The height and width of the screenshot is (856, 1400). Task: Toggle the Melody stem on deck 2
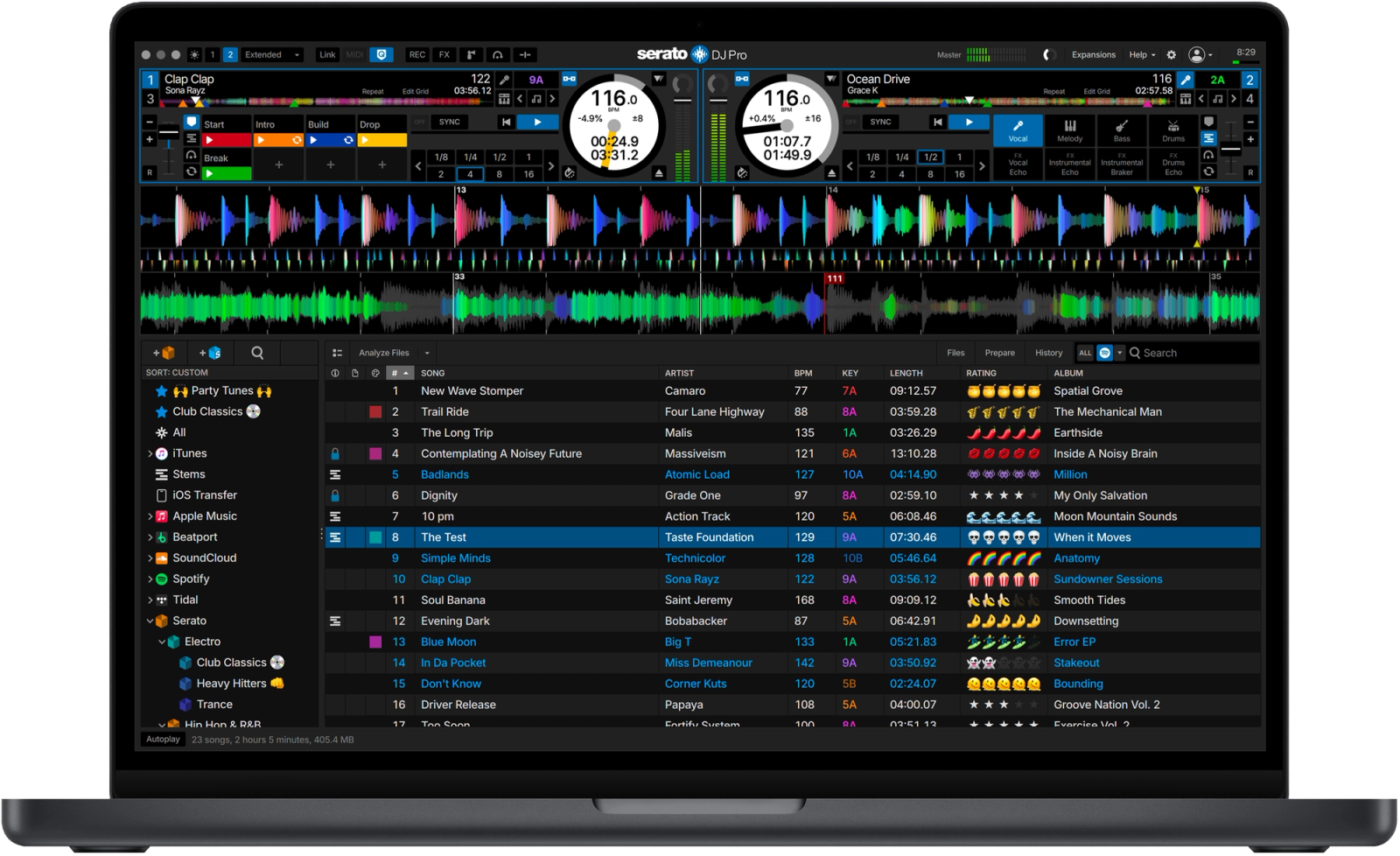pos(1069,130)
